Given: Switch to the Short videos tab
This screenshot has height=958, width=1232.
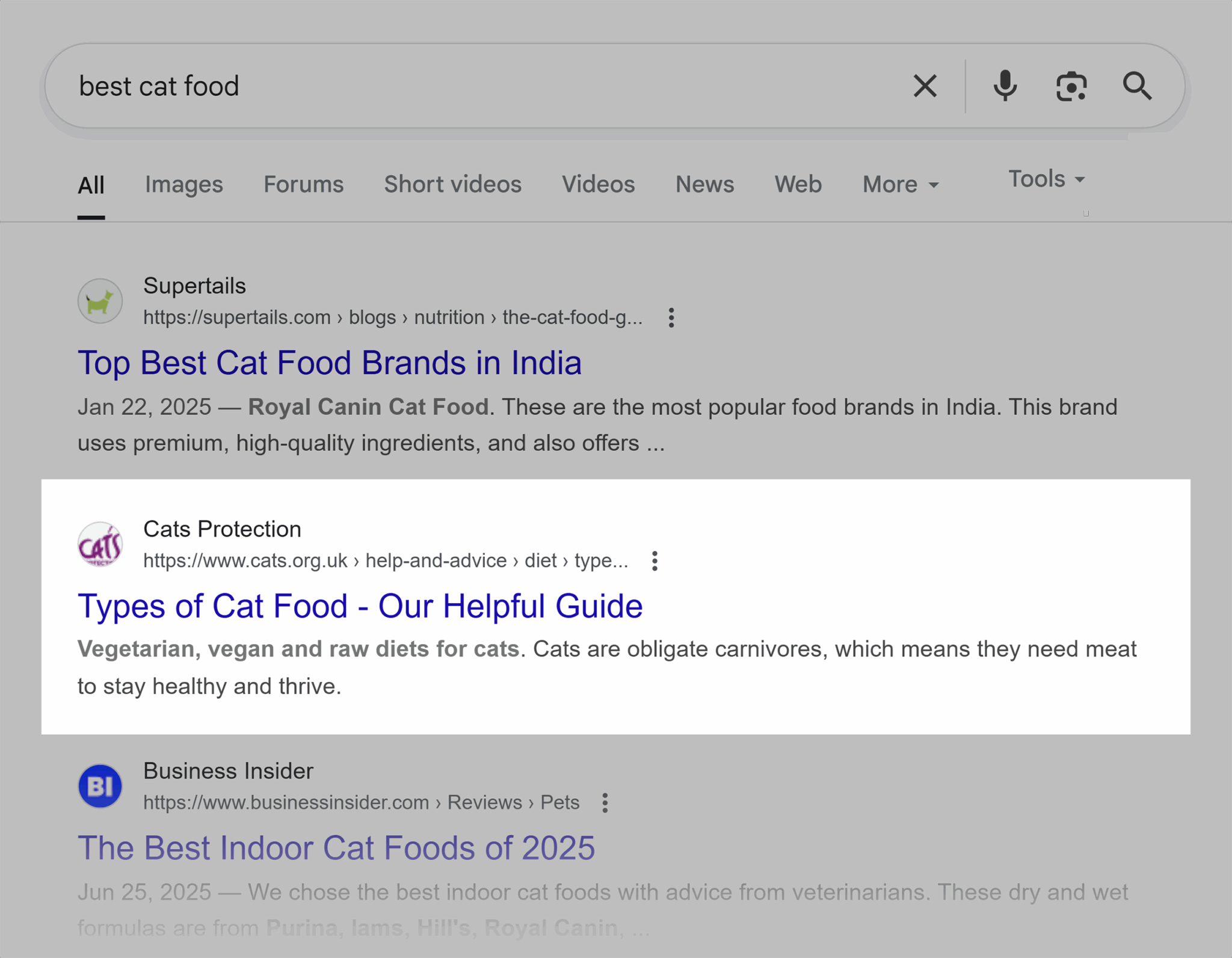Looking at the screenshot, I should pos(452,184).
